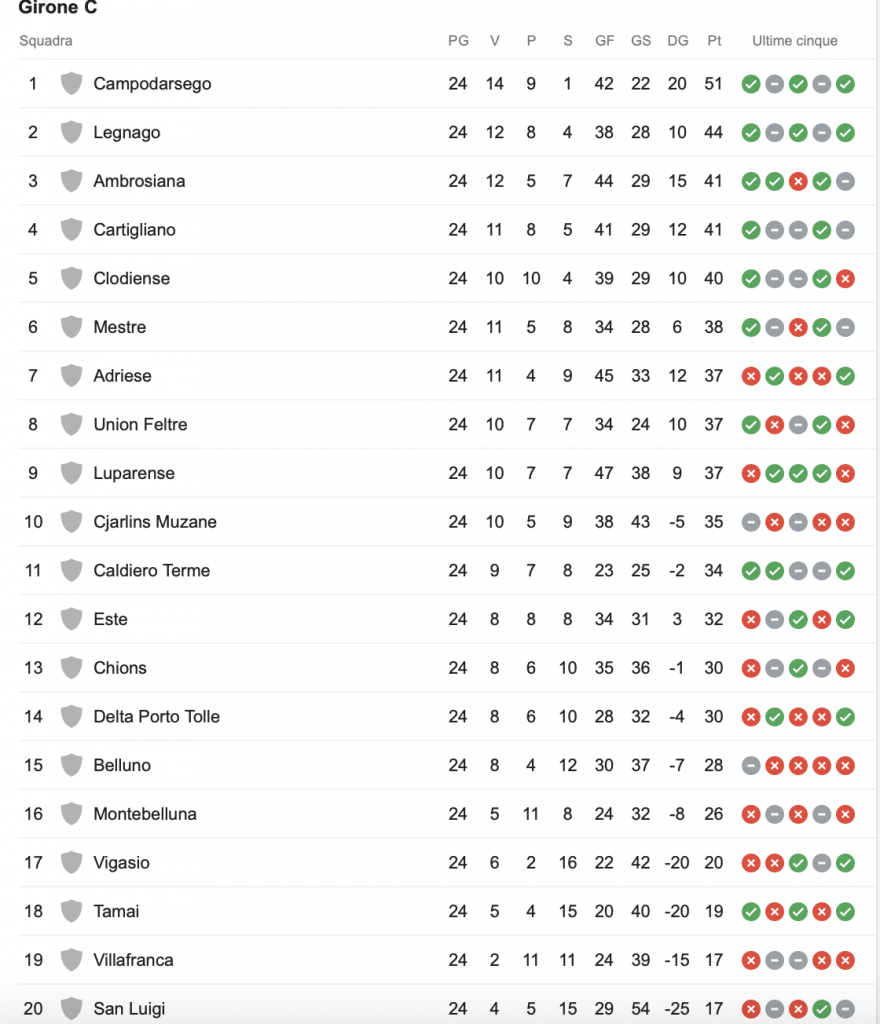
Task: Open Cjarlins Muzane team details
Action: [x=155, y=522]
